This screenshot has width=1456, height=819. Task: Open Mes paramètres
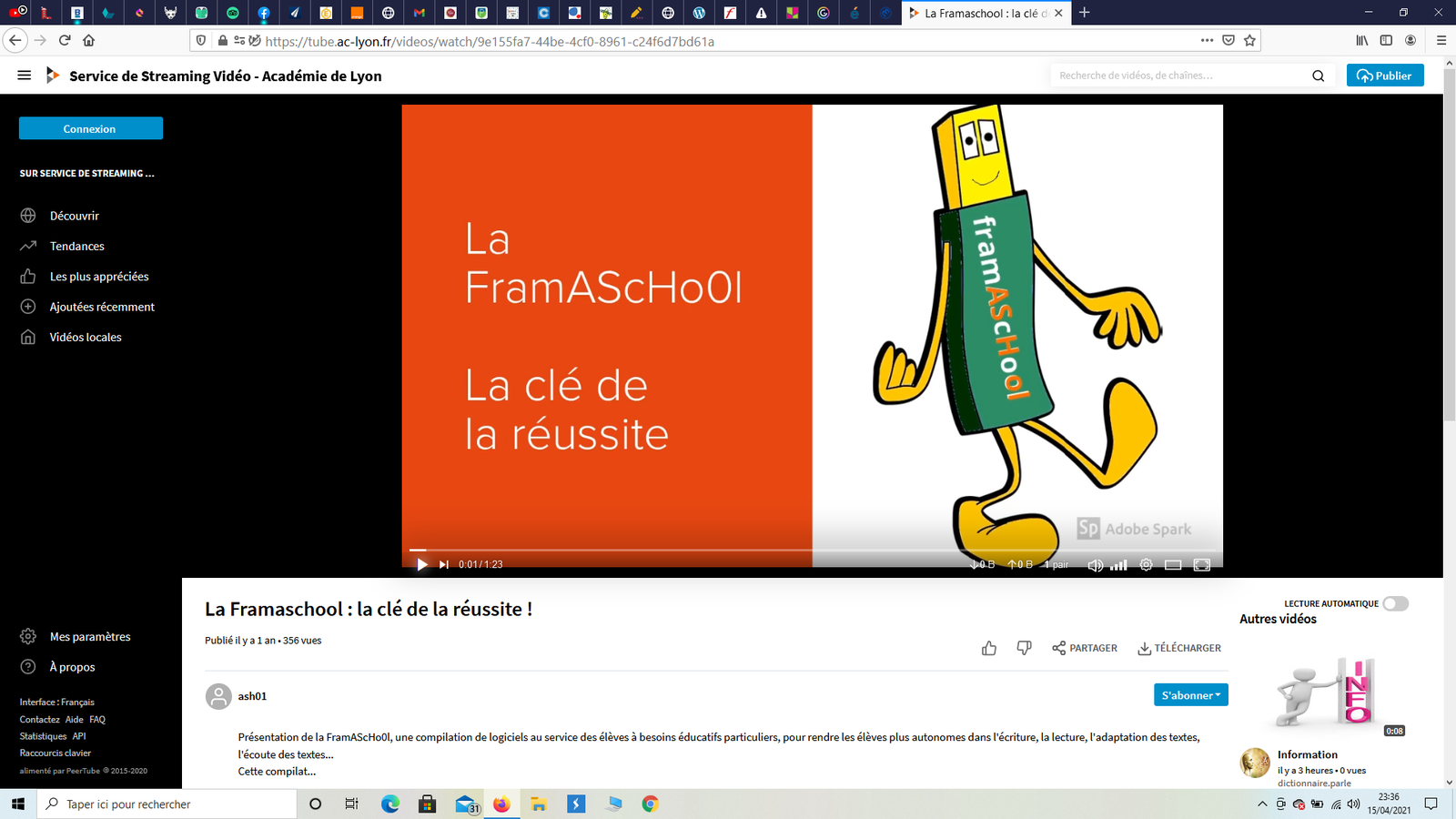coord(90,636)
